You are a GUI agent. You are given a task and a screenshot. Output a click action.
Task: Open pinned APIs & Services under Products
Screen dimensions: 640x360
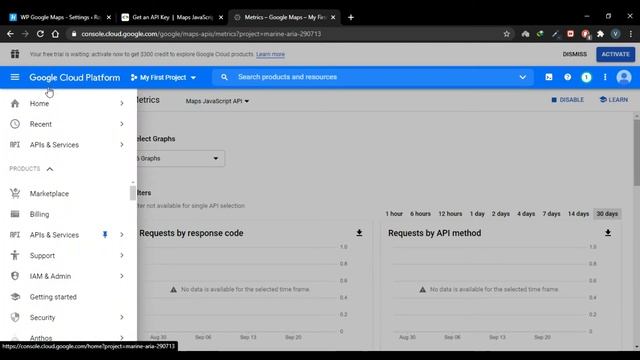[54, 235]
